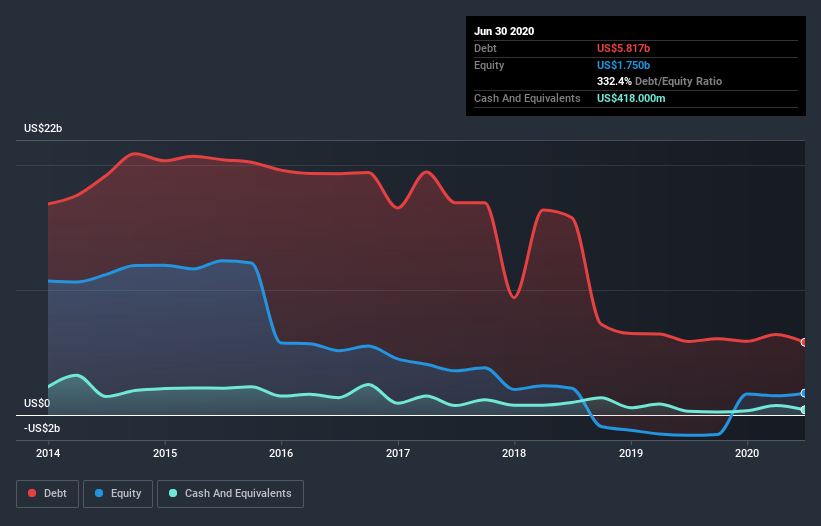Toggle the Debt legend button
Image resolution: width=821 pixels, height=526 pixels.
[47, 494]
